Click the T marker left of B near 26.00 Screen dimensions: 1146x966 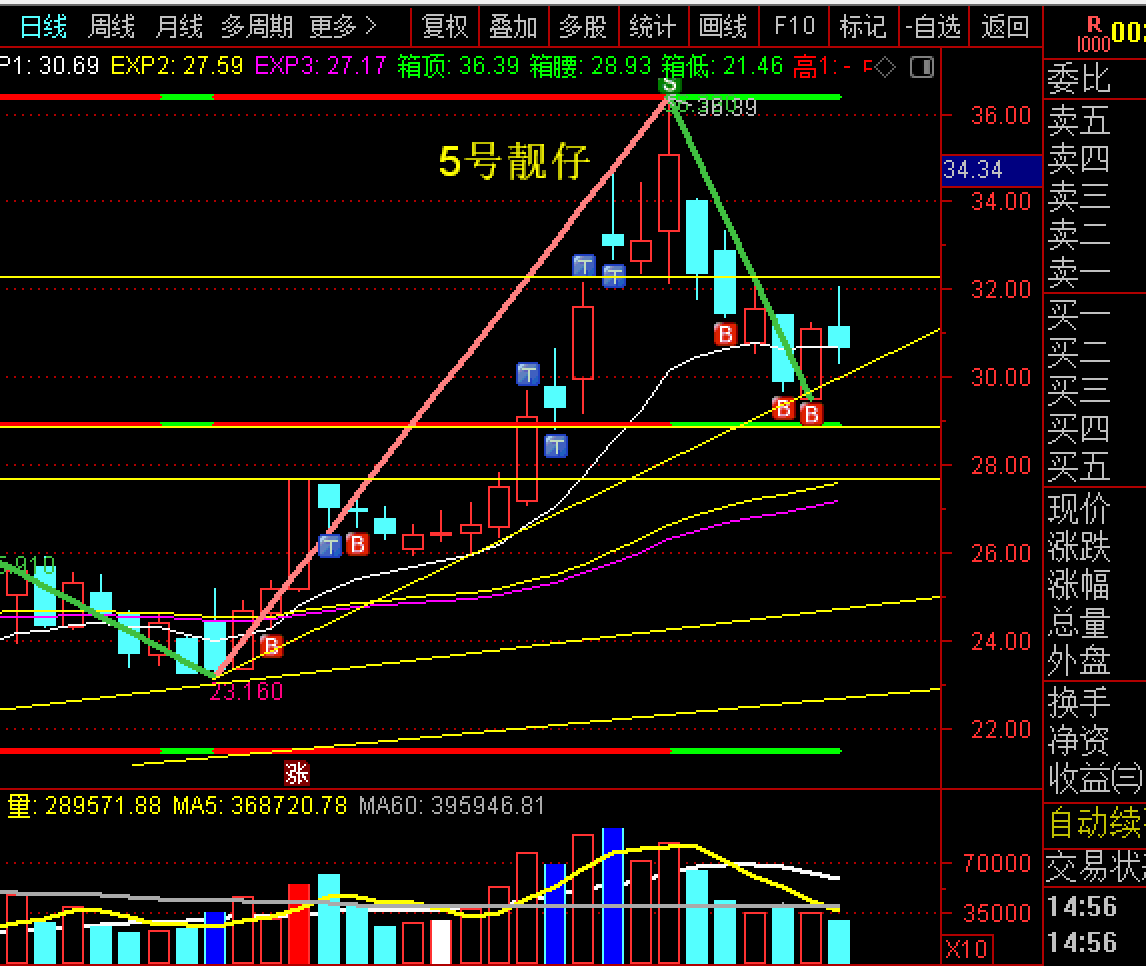coord(330,545)
